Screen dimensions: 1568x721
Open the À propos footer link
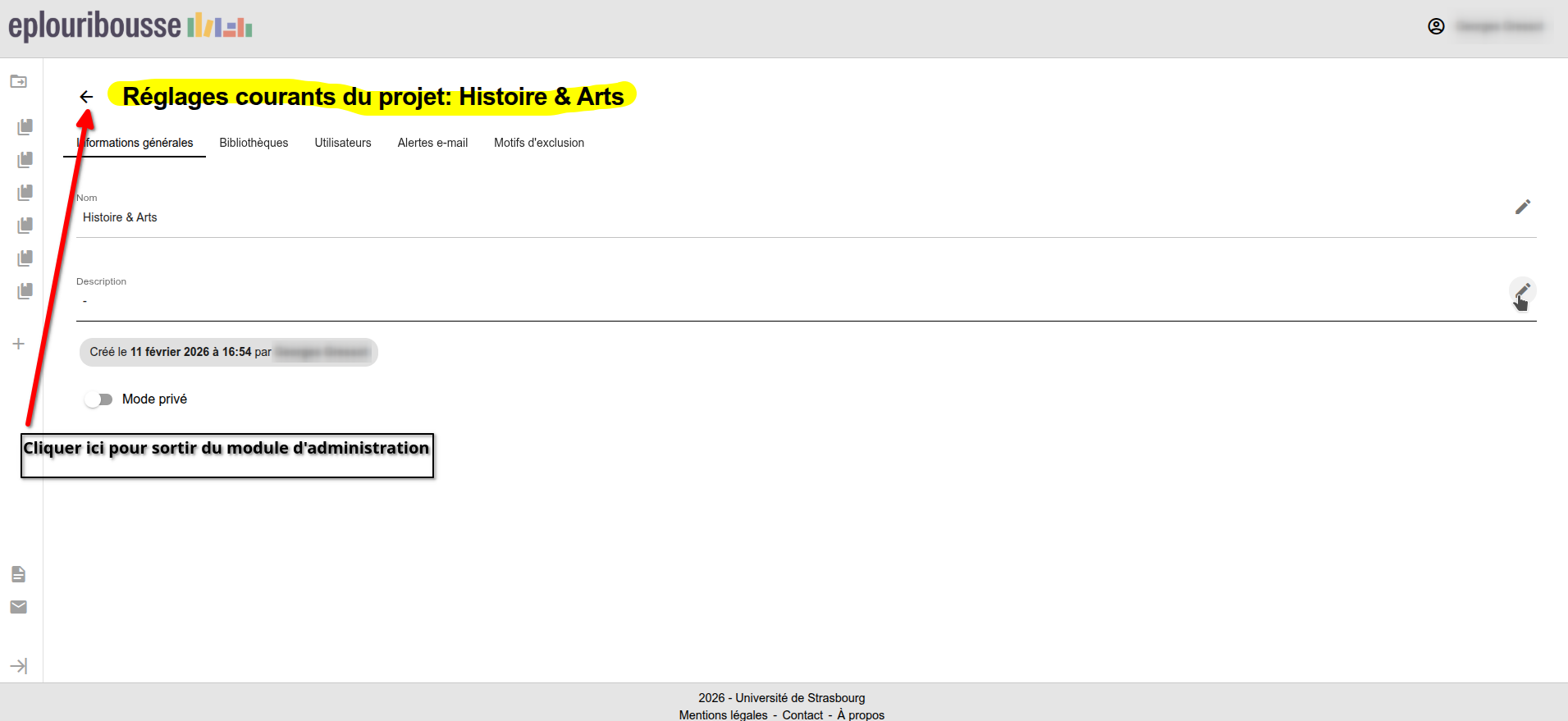point(861,714)
